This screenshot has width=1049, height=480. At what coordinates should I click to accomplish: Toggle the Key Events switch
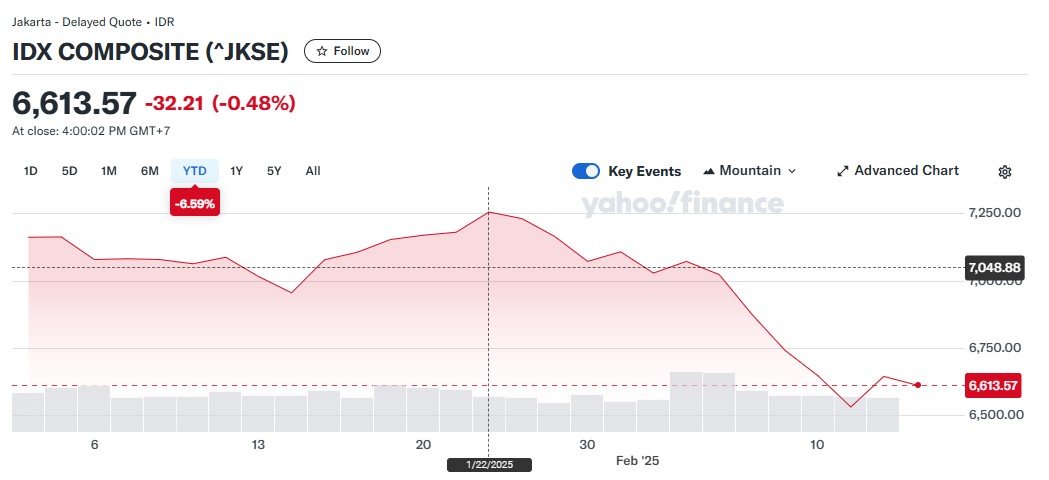click(586, 171)
